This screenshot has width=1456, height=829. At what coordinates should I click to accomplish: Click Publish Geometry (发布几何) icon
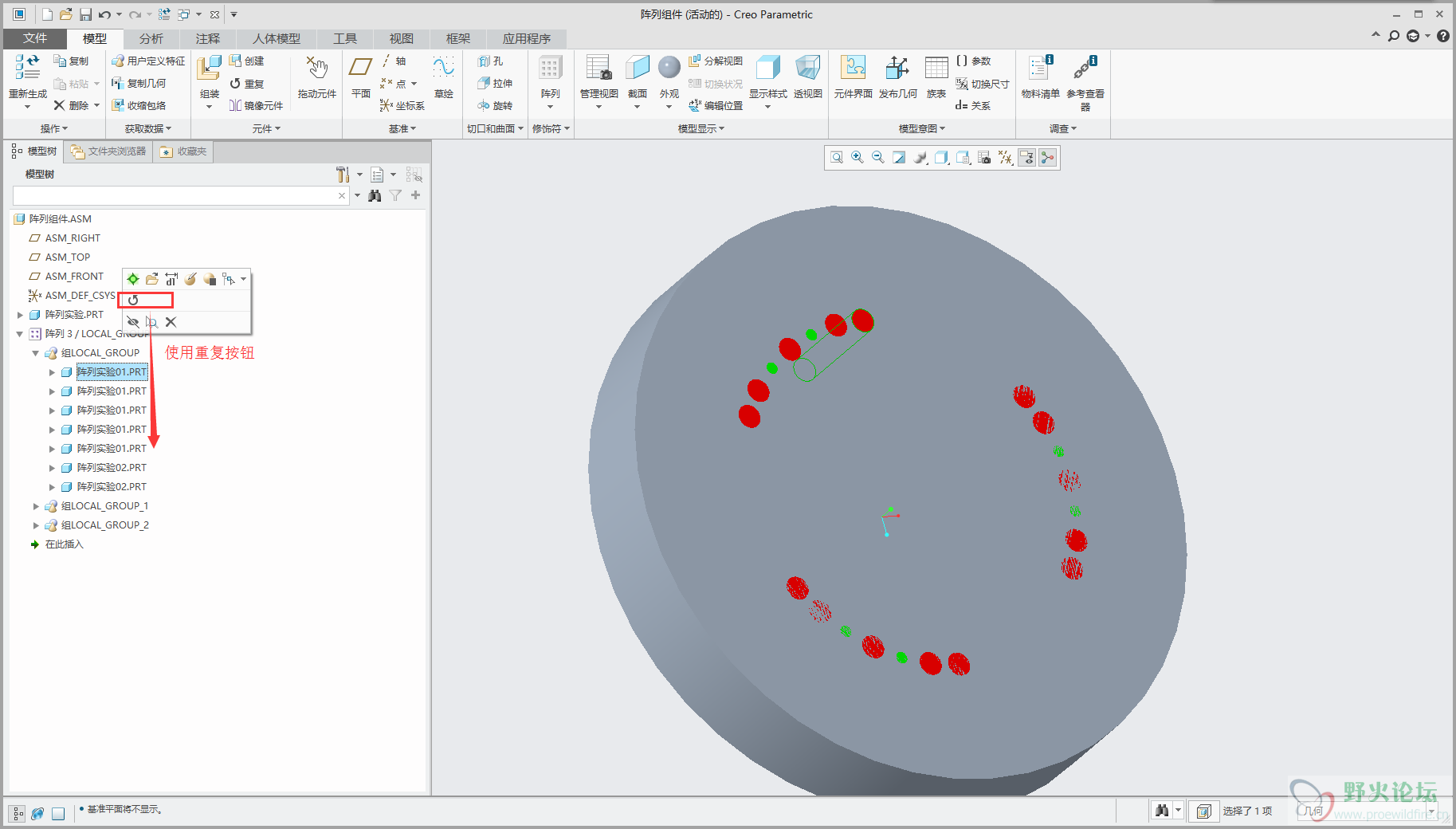[897, 68]
